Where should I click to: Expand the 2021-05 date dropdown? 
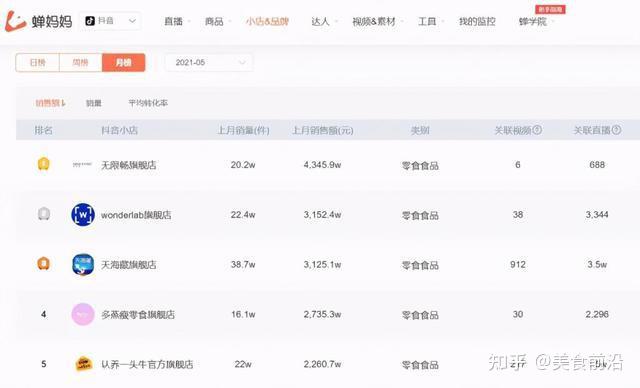[209, 62]
